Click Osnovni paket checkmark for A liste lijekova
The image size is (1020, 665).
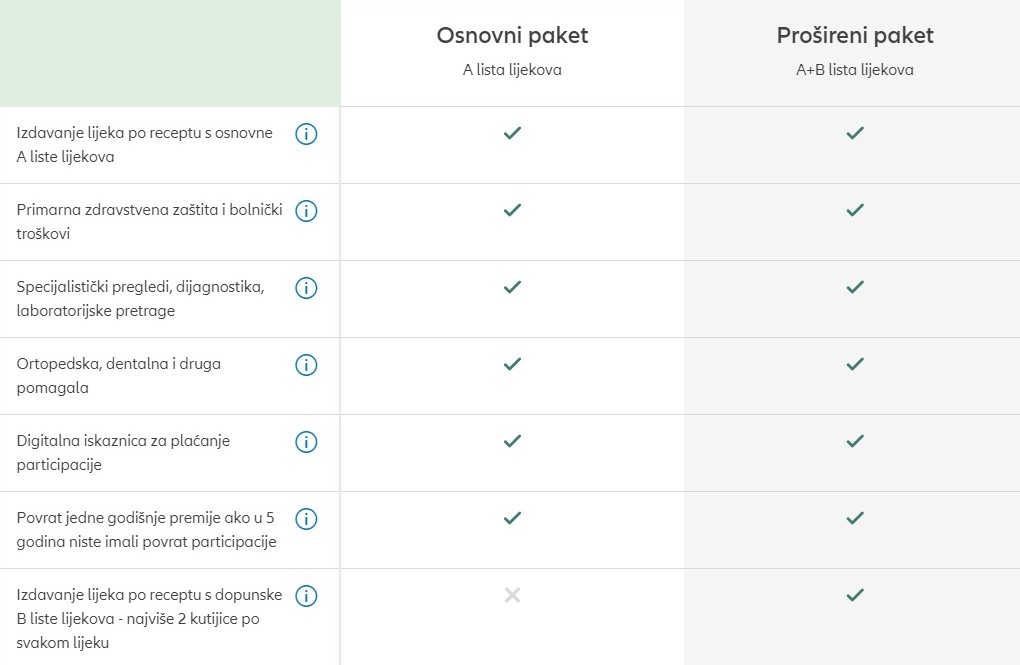click(x=512, y=133)
